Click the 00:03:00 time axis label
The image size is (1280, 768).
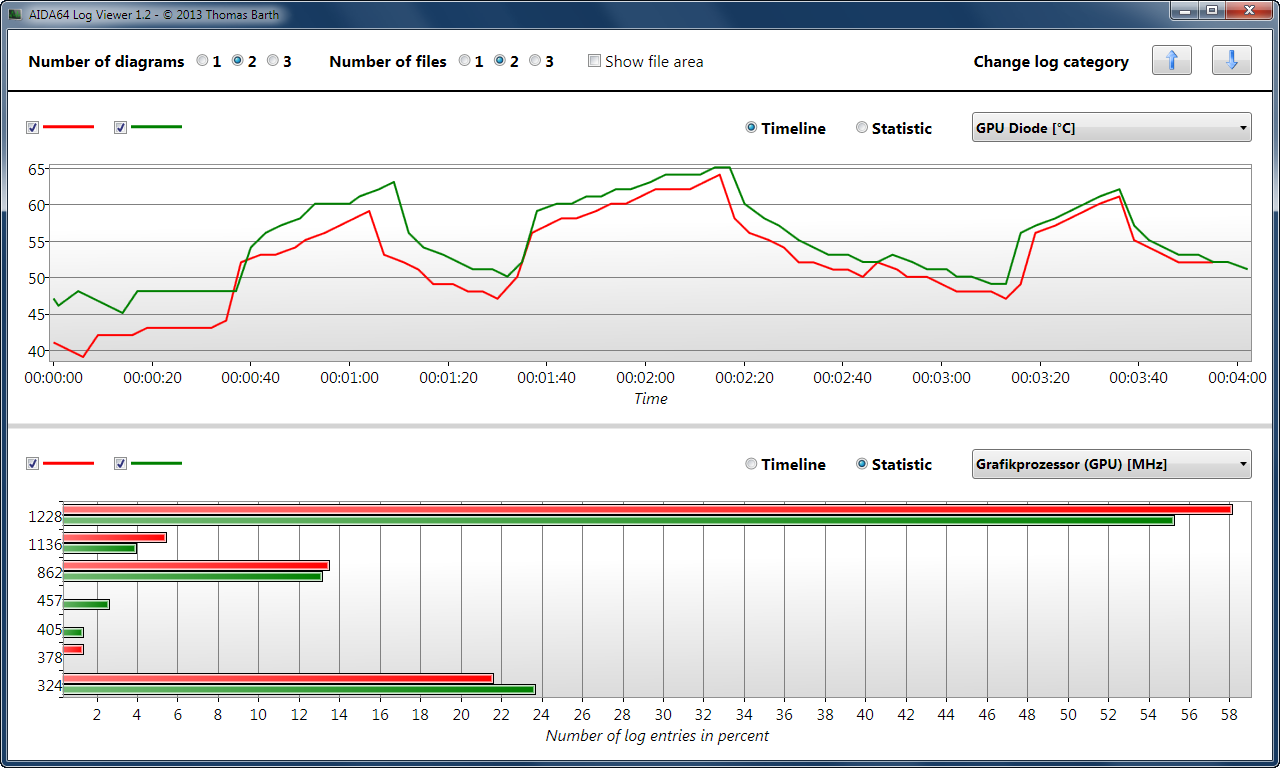[x=942, y=378]
